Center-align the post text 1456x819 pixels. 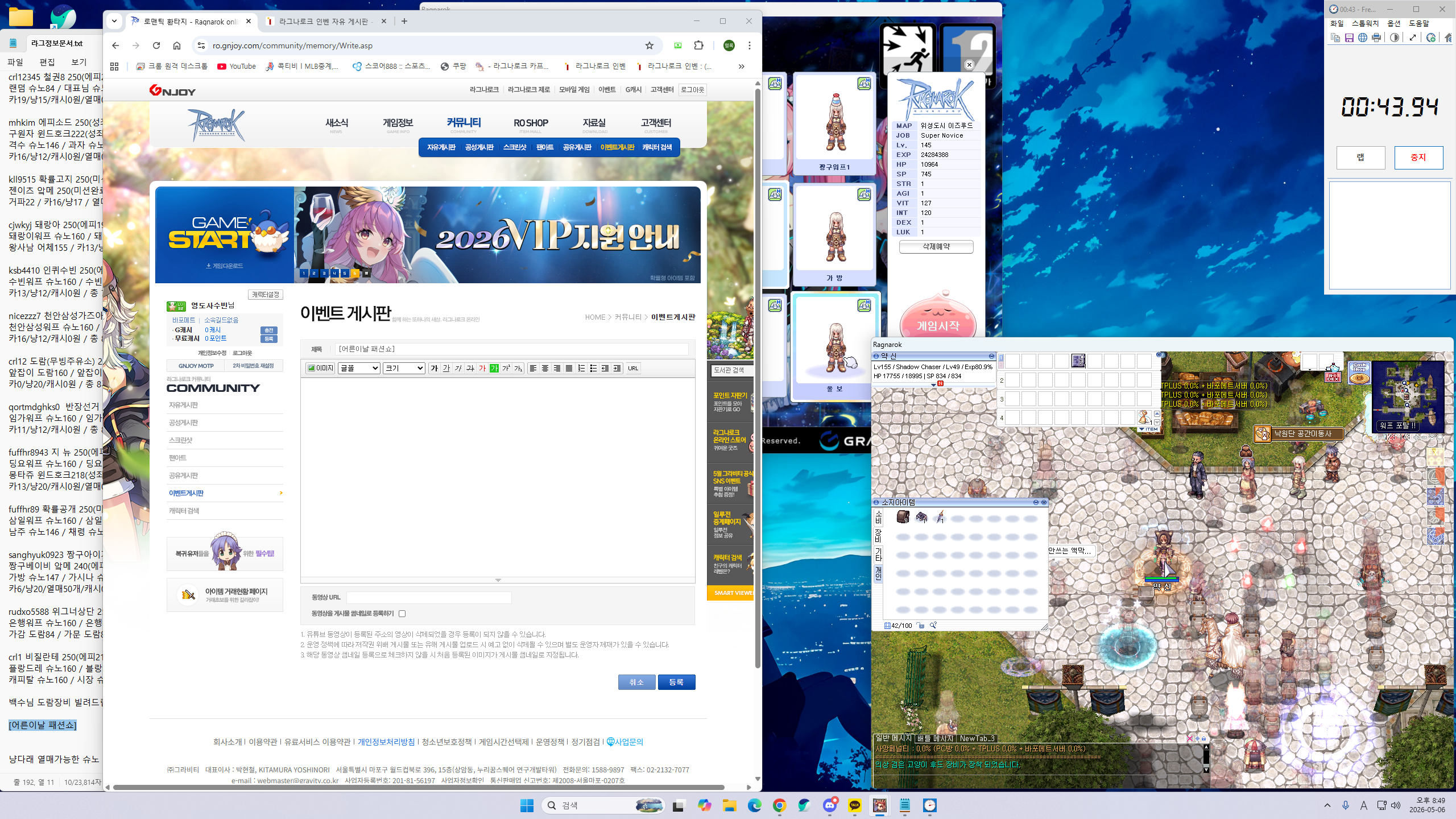pos(545,369)
